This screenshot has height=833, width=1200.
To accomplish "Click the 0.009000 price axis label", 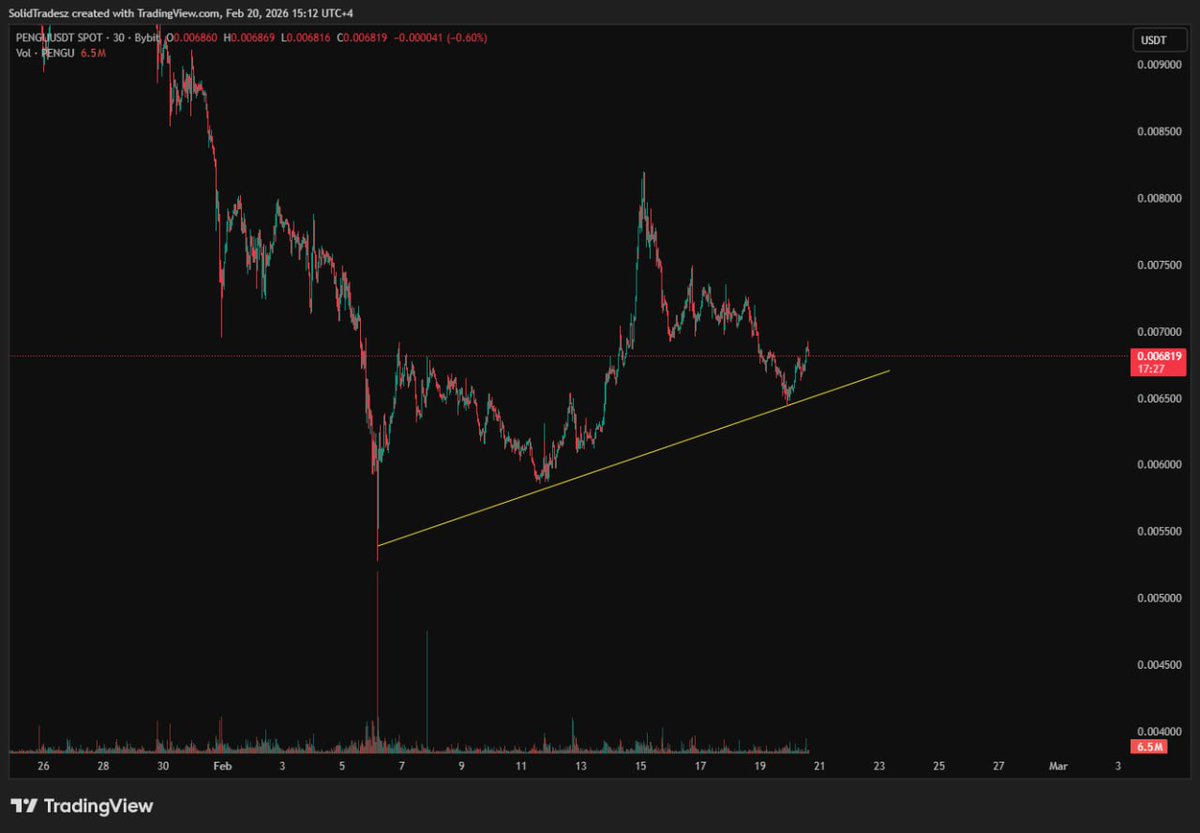I will [1162, 65].
